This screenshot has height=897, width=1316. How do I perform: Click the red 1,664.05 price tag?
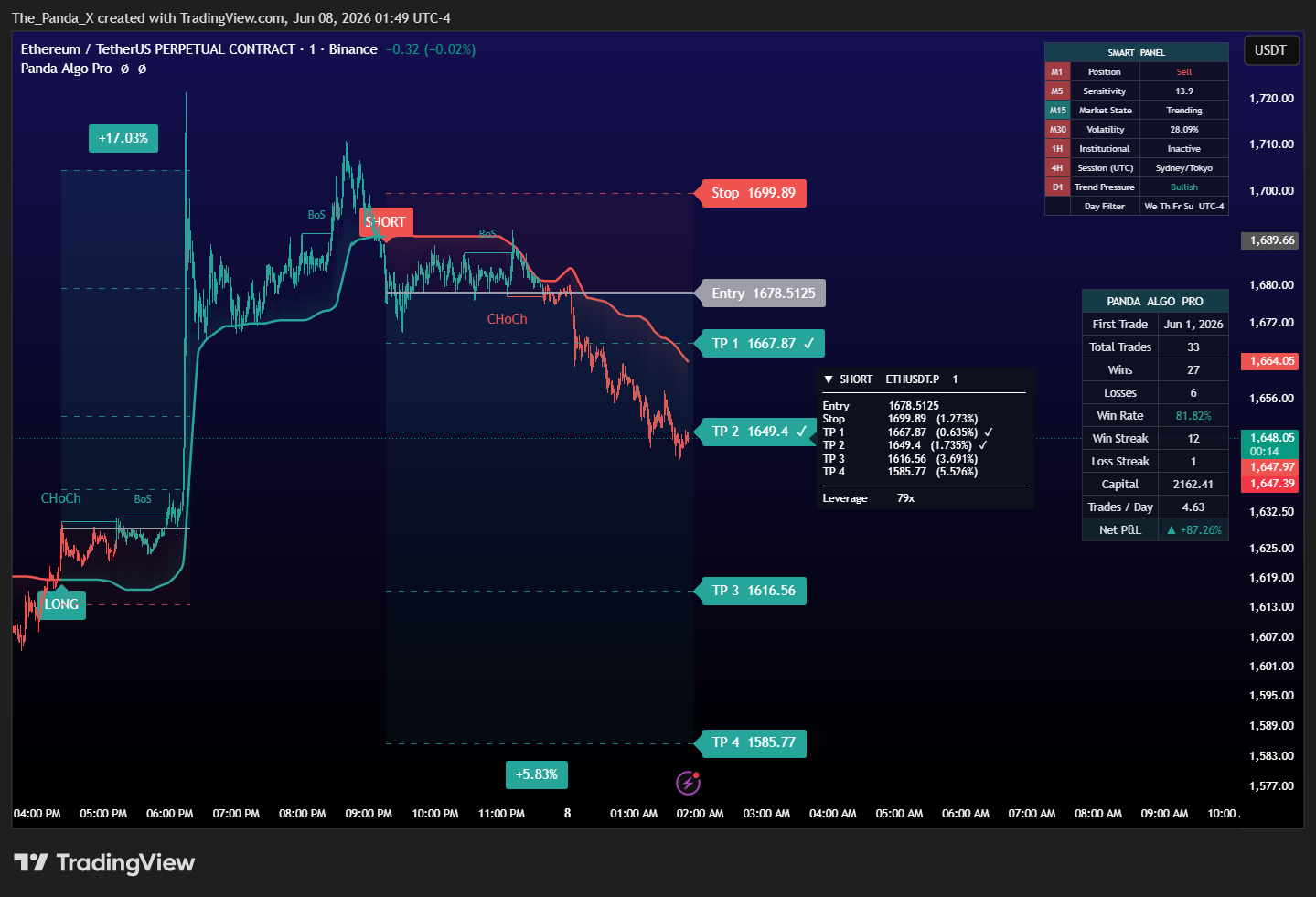coord(1268,361)
